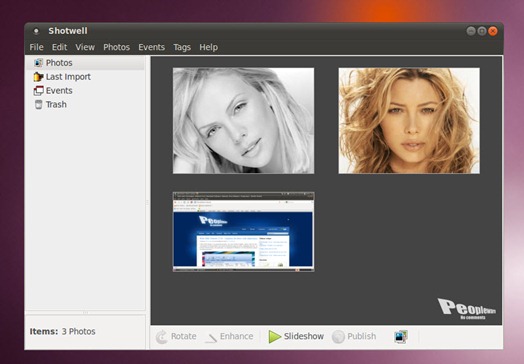Select the black and white portrait thumbnail
This screenshot has width=524, height=364.
pos(243,121)
